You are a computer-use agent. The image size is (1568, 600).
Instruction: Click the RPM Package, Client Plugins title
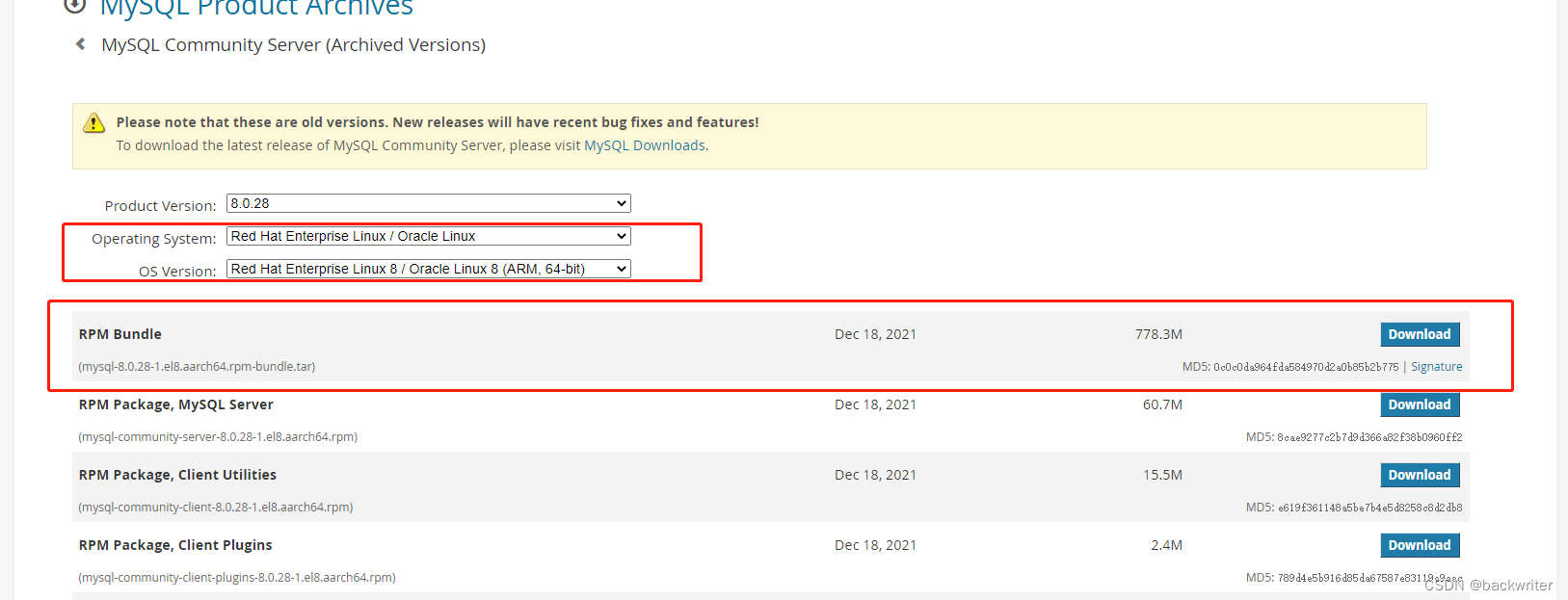[x=175, y=545]
